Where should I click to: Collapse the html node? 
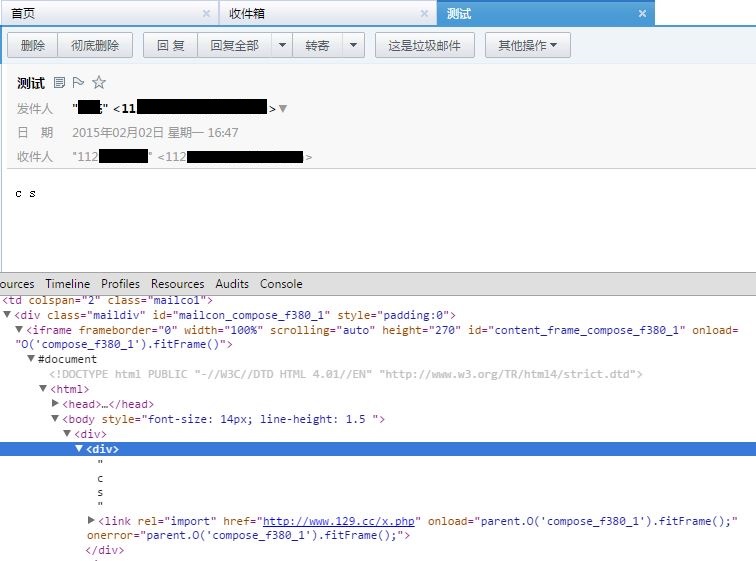(x=43, y=388)
